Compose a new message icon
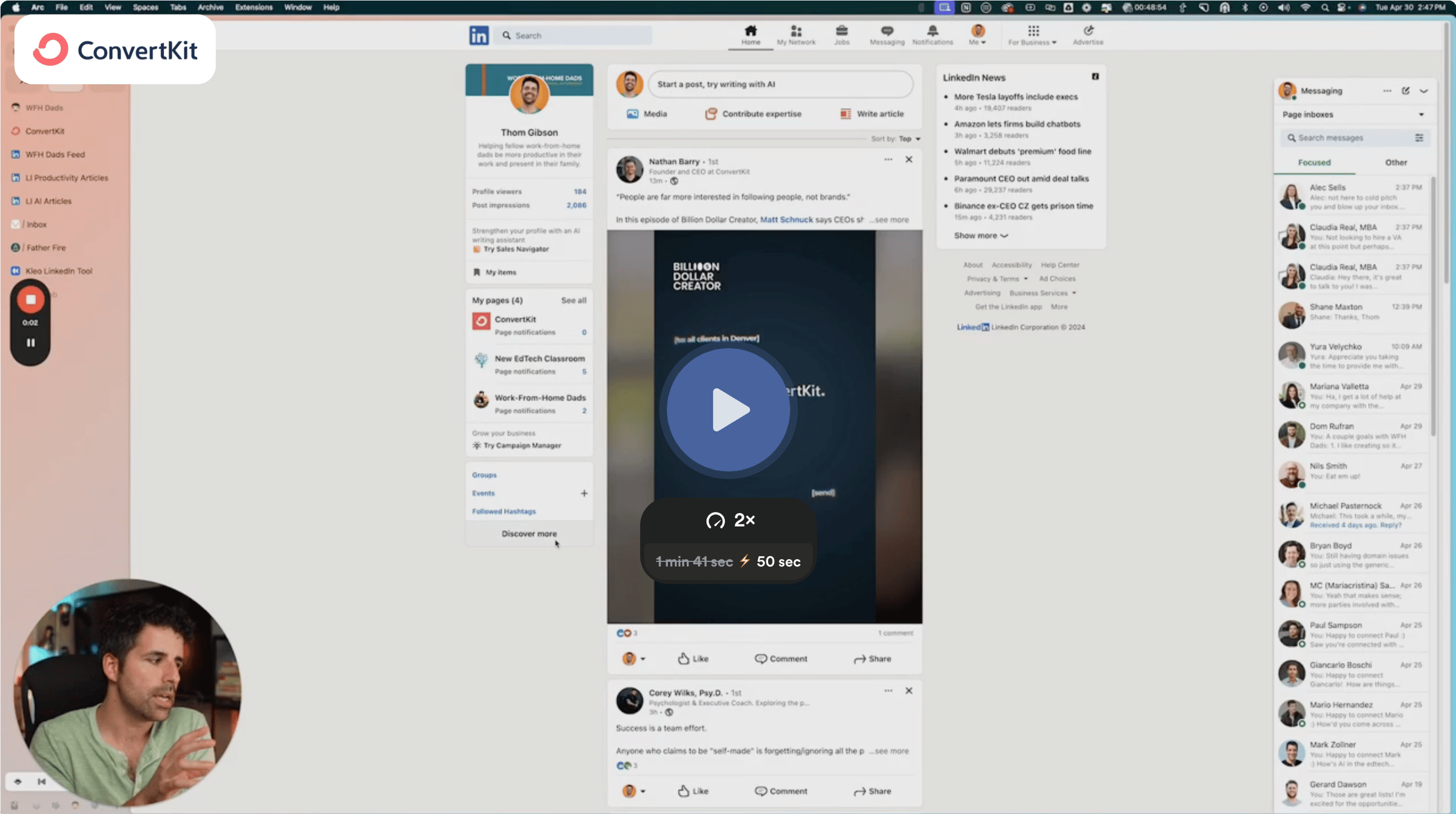 pos(1406,91)
